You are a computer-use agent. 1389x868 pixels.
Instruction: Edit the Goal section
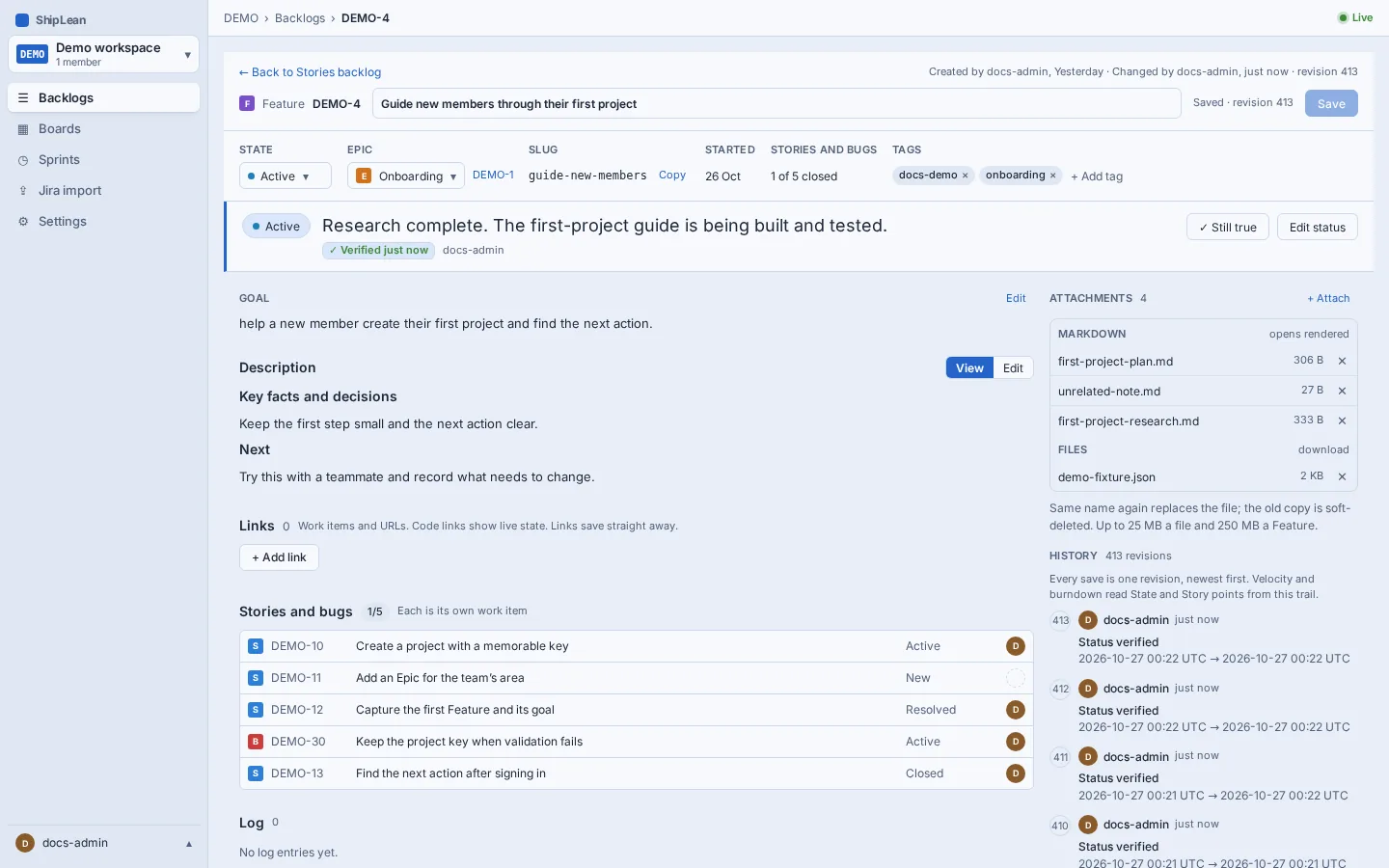(1016, 299)
